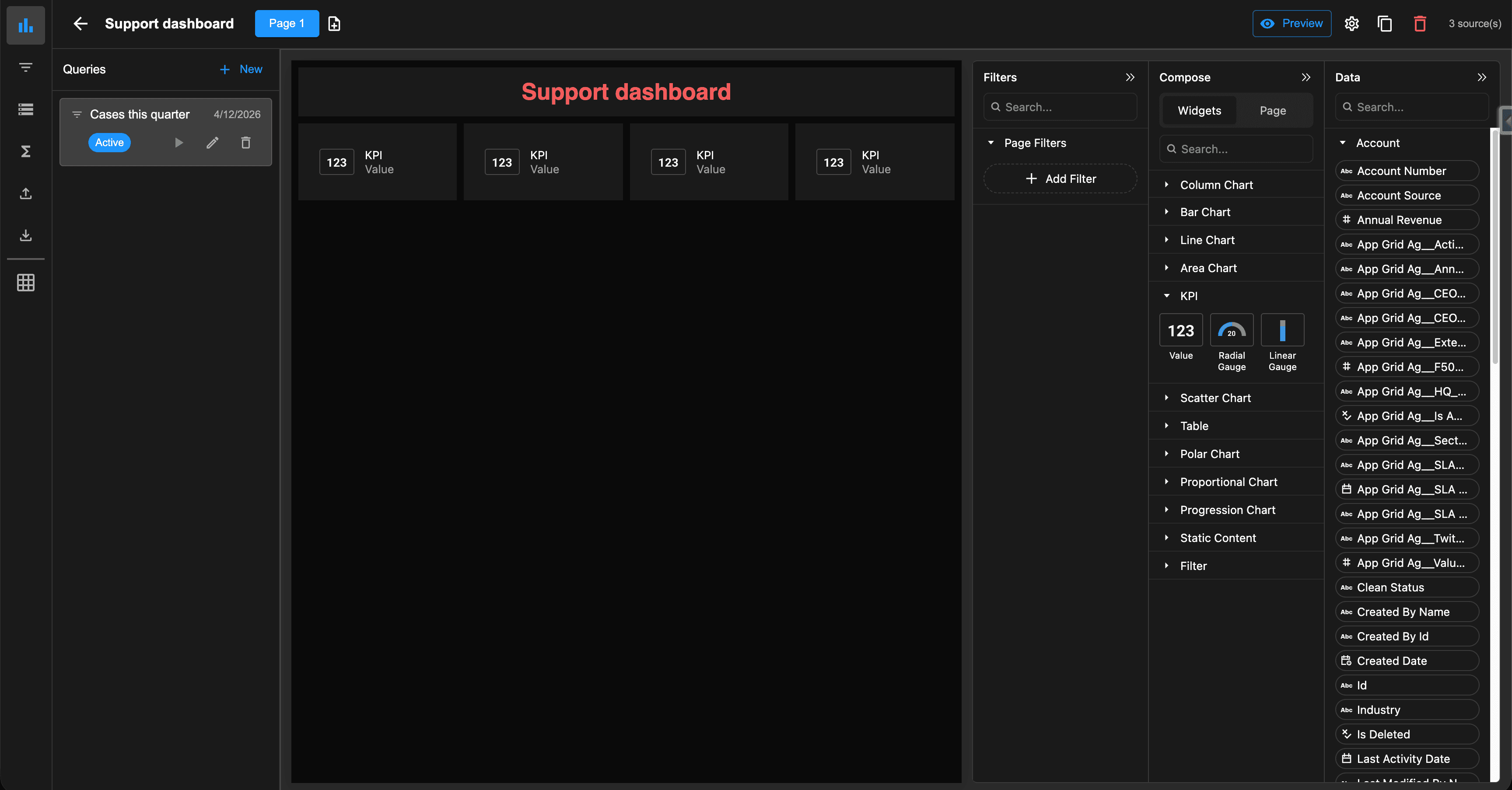Click the sigma aggregation sidebar icon

25,151
